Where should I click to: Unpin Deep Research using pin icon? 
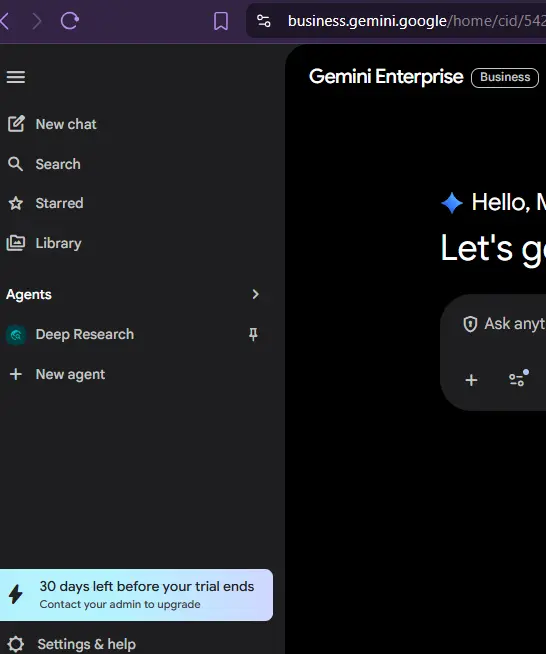[253, 335]
